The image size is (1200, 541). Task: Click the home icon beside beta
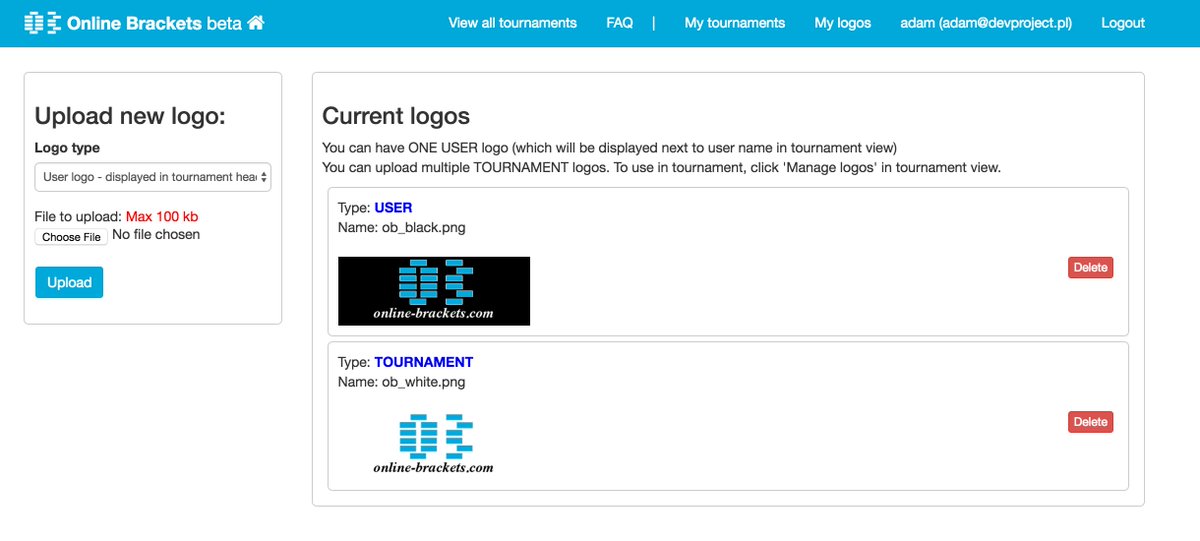[256, 22]
